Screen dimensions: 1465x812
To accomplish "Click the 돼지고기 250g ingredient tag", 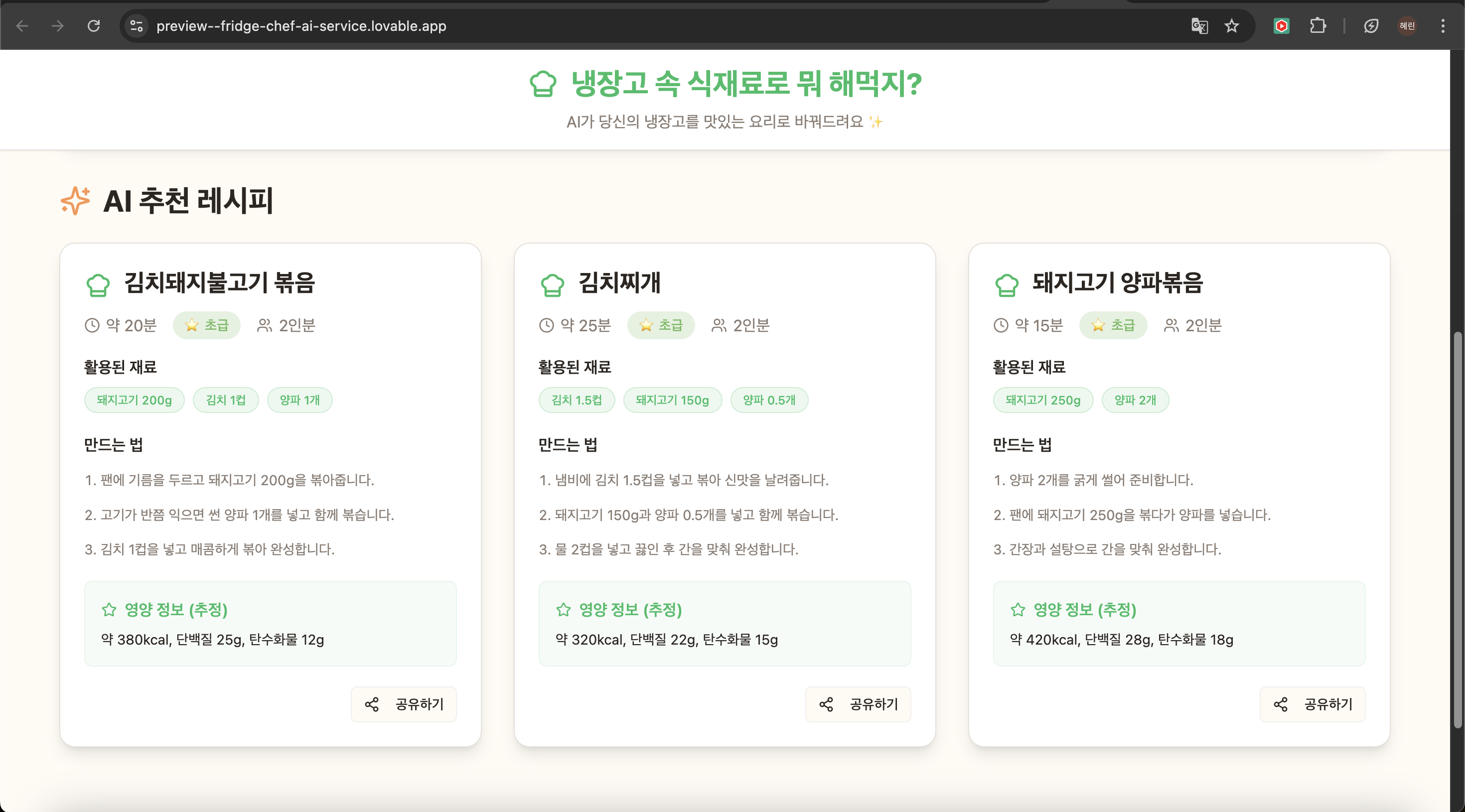I will [1042, 400].
